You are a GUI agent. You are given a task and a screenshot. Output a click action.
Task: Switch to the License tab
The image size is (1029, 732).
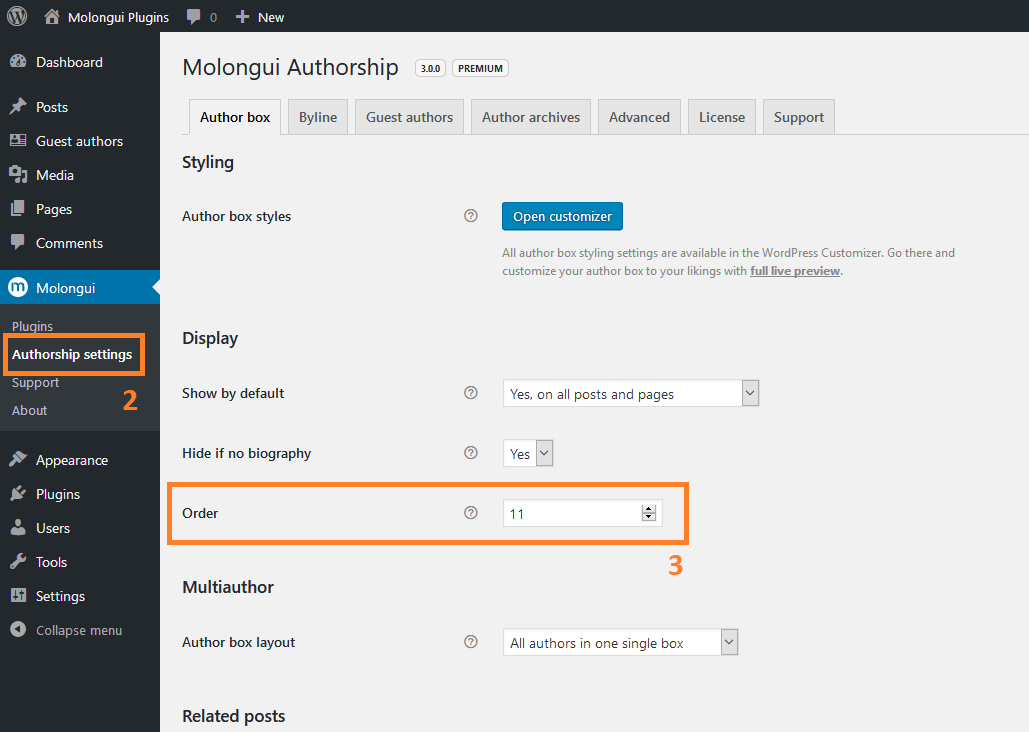(x=722, y=117)
